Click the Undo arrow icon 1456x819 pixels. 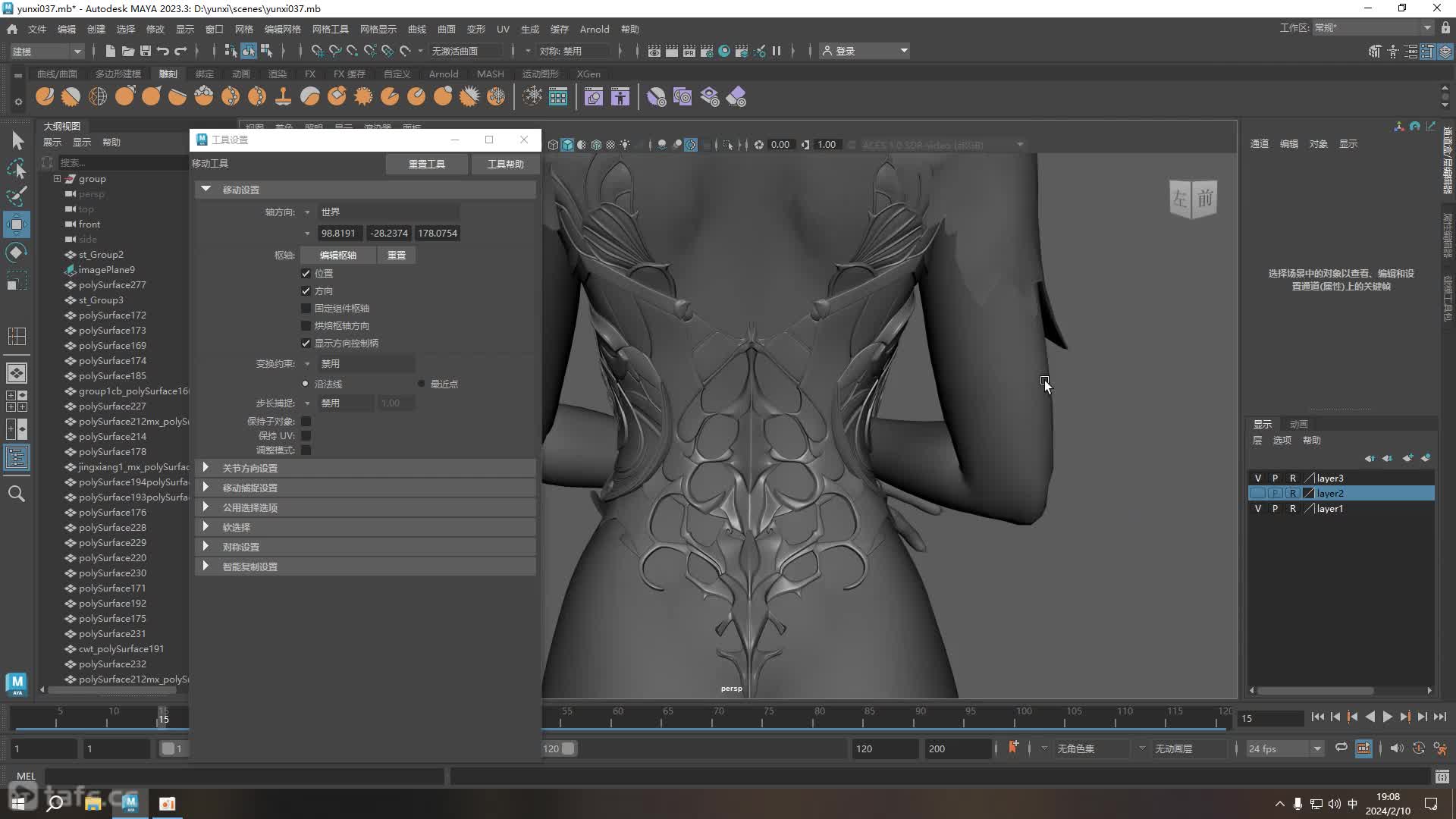pyautogui.click(x=163, y=51)
